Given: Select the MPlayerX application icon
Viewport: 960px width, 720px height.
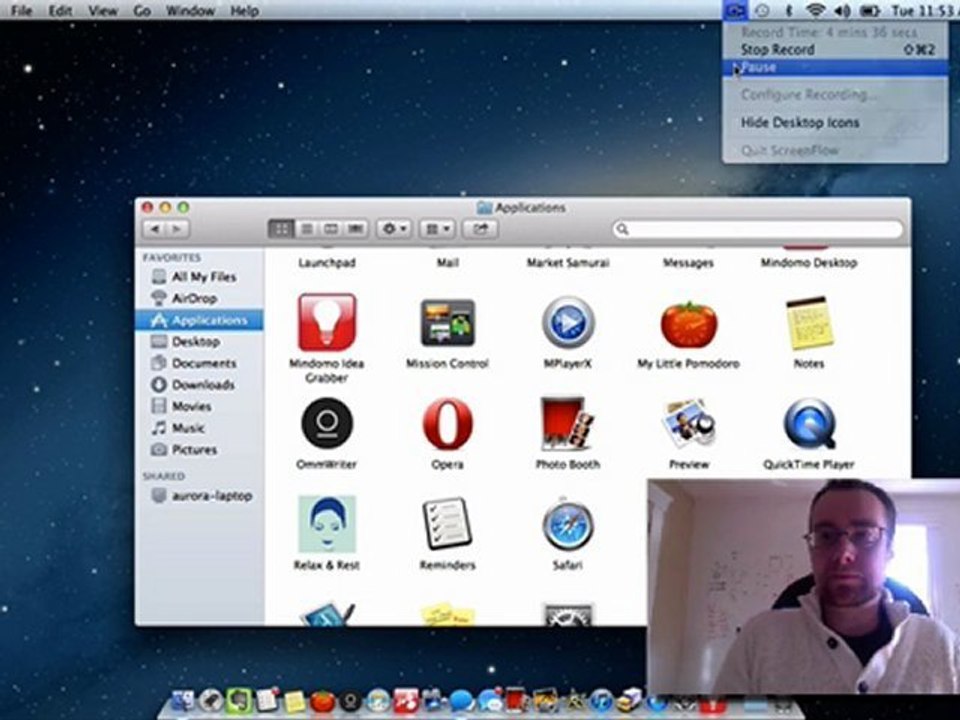Looking at the screenshot, I should (568, 323).
